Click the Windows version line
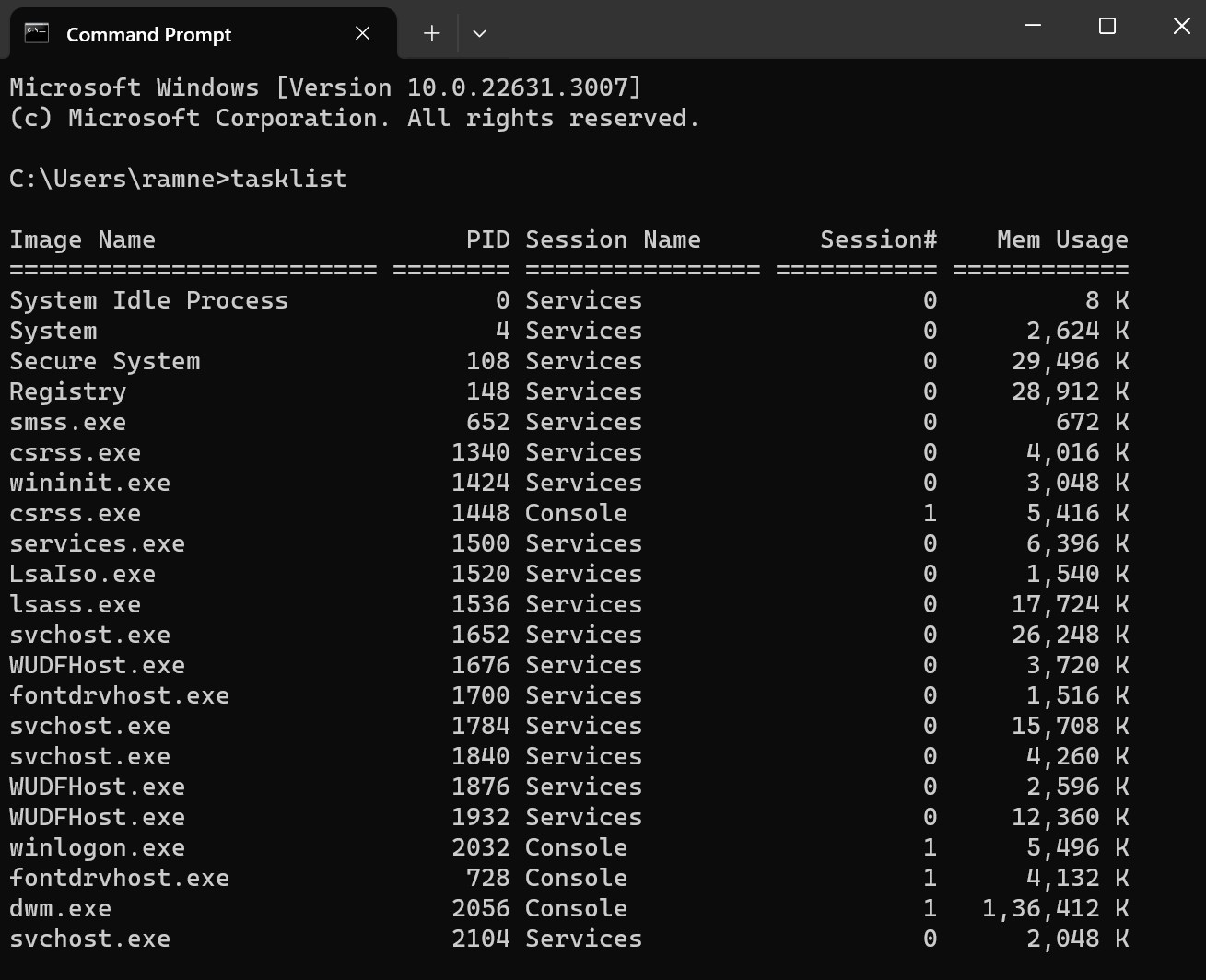1206x980 pixels. (x=326, y=87)
